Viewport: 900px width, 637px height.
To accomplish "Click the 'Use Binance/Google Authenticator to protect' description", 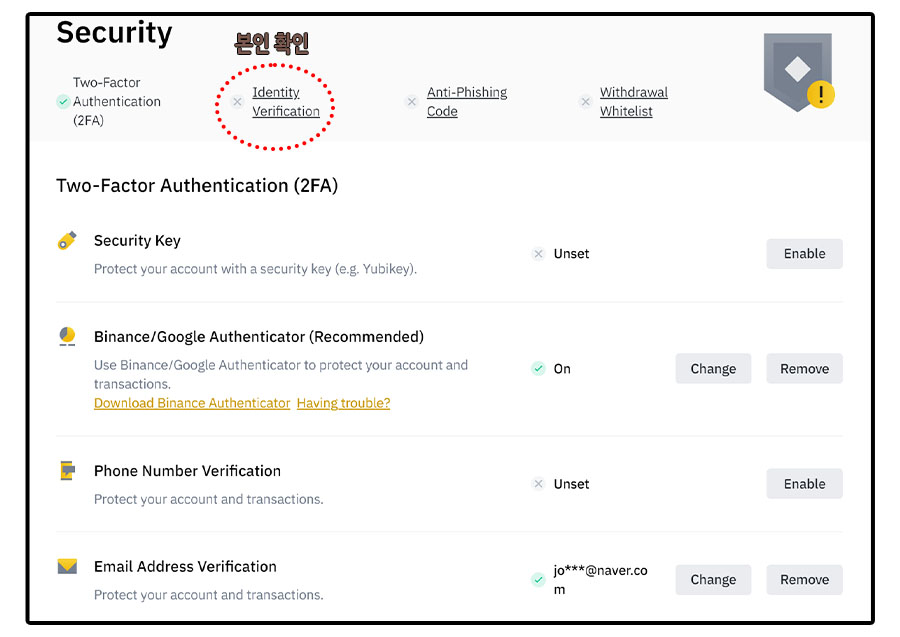I will tap(281, 374).
